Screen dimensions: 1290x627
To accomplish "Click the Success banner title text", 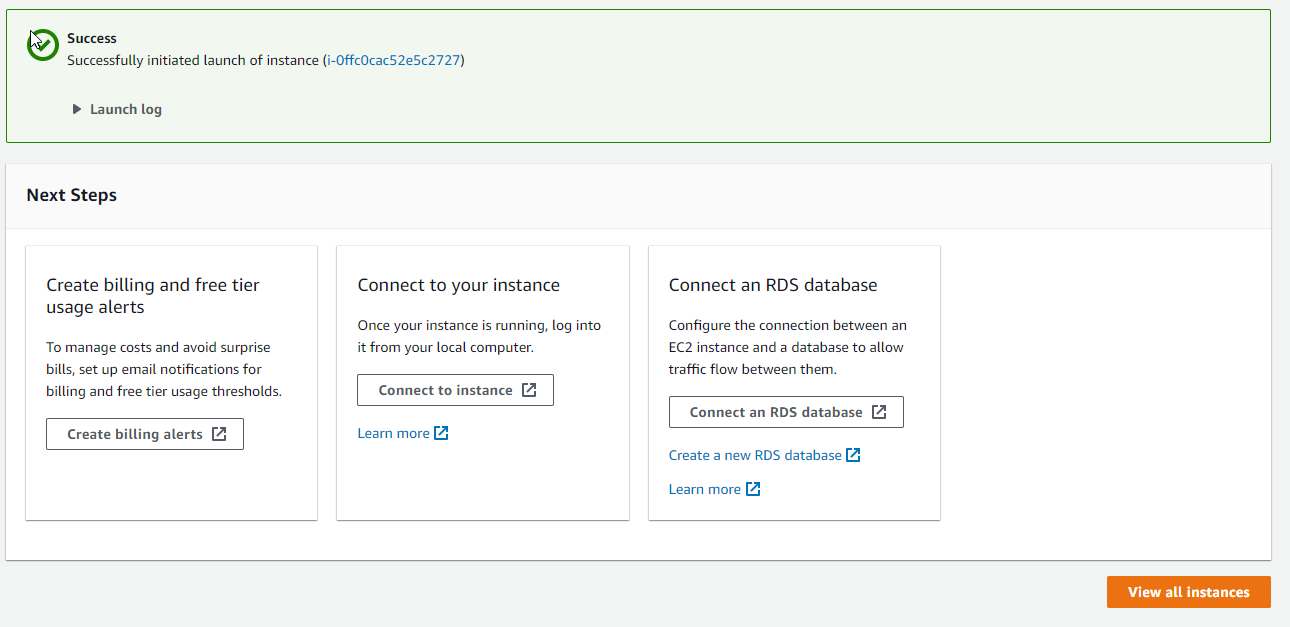I will point(92,38).
